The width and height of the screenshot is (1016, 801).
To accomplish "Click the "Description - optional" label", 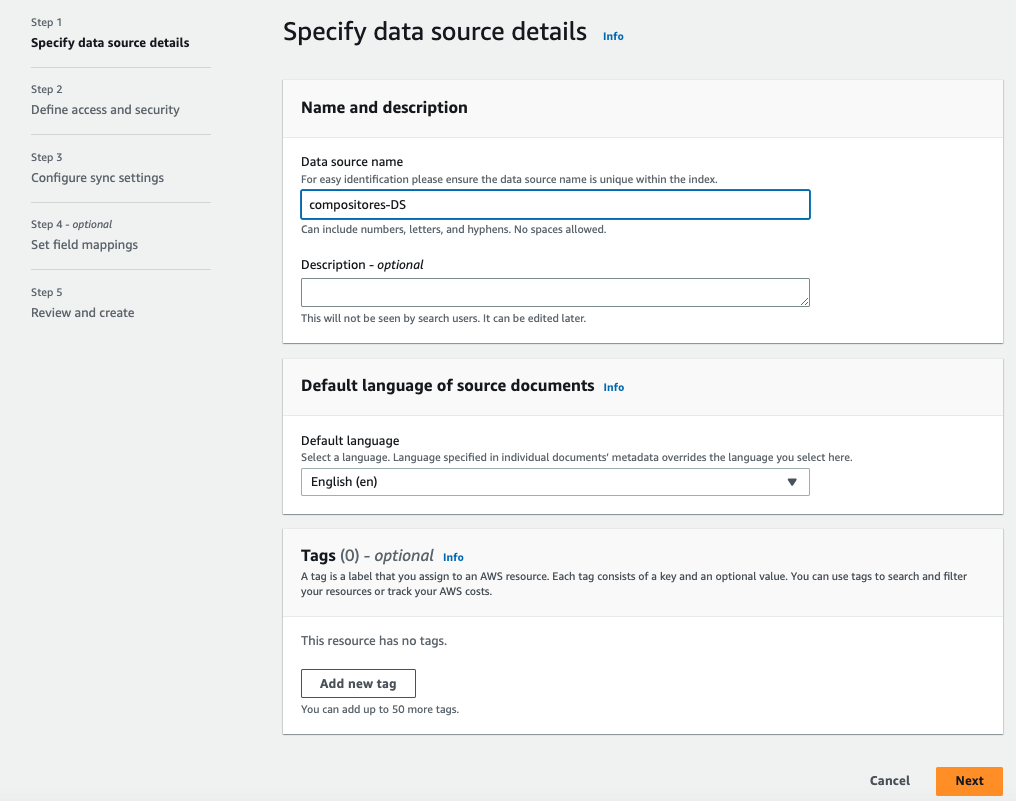I will (x=362, y=265).
